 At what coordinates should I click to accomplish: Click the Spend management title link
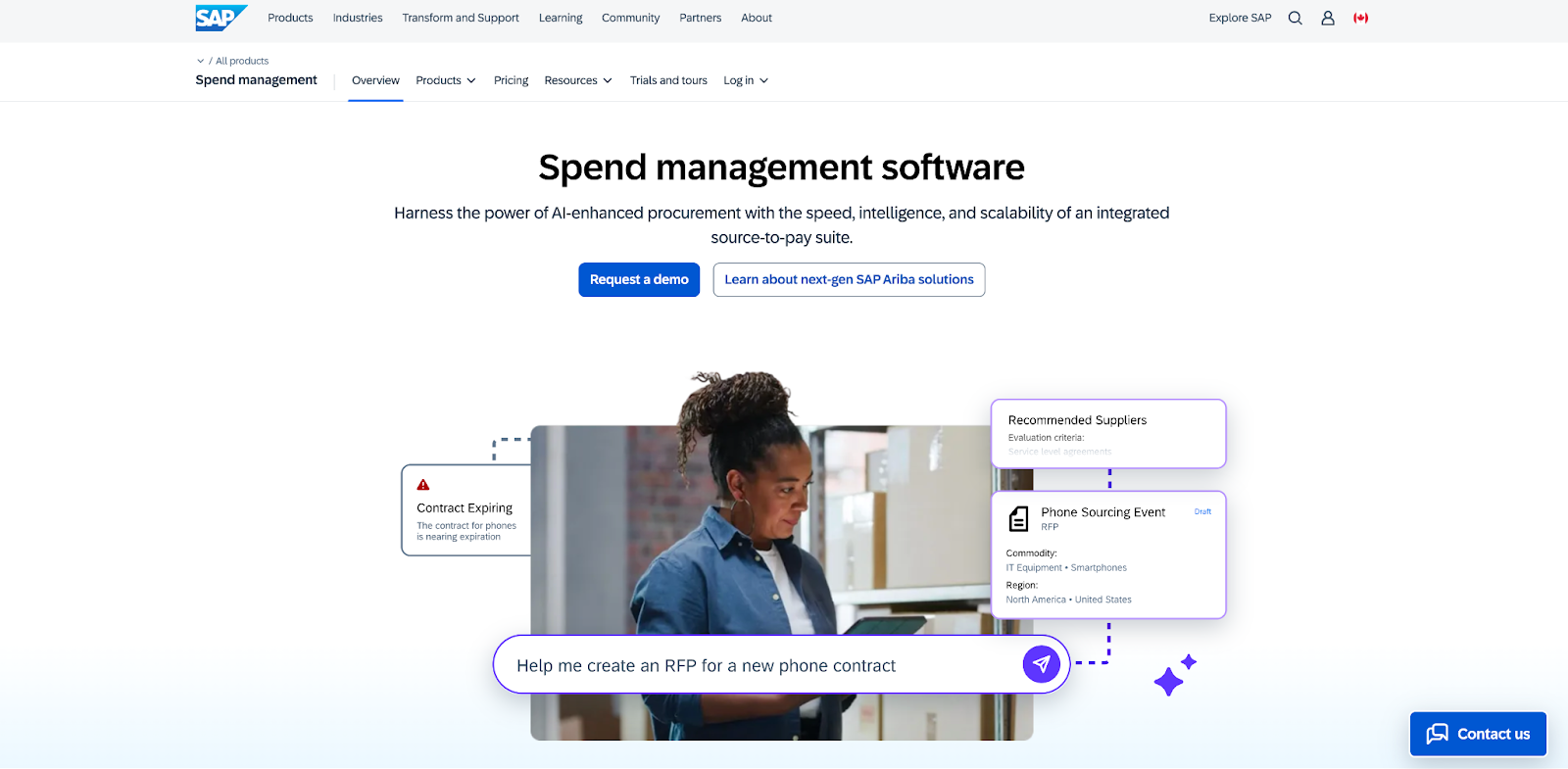256,79
